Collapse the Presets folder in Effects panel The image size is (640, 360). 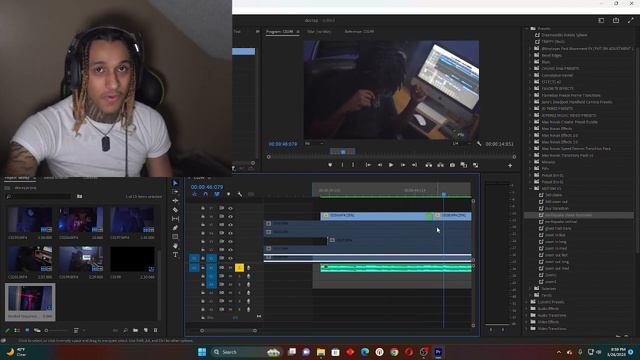point(527,29)
